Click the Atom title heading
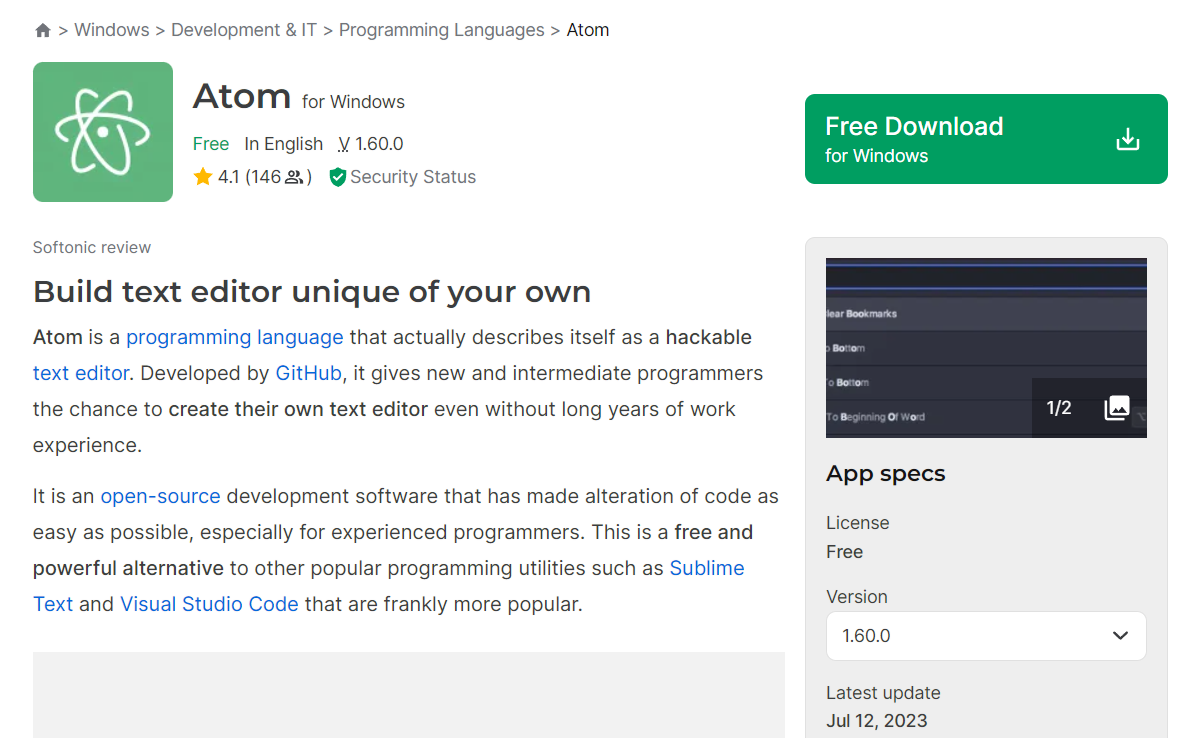Image resolution: width=1187 pixels, height=738 pixels. tap(242, 97)
